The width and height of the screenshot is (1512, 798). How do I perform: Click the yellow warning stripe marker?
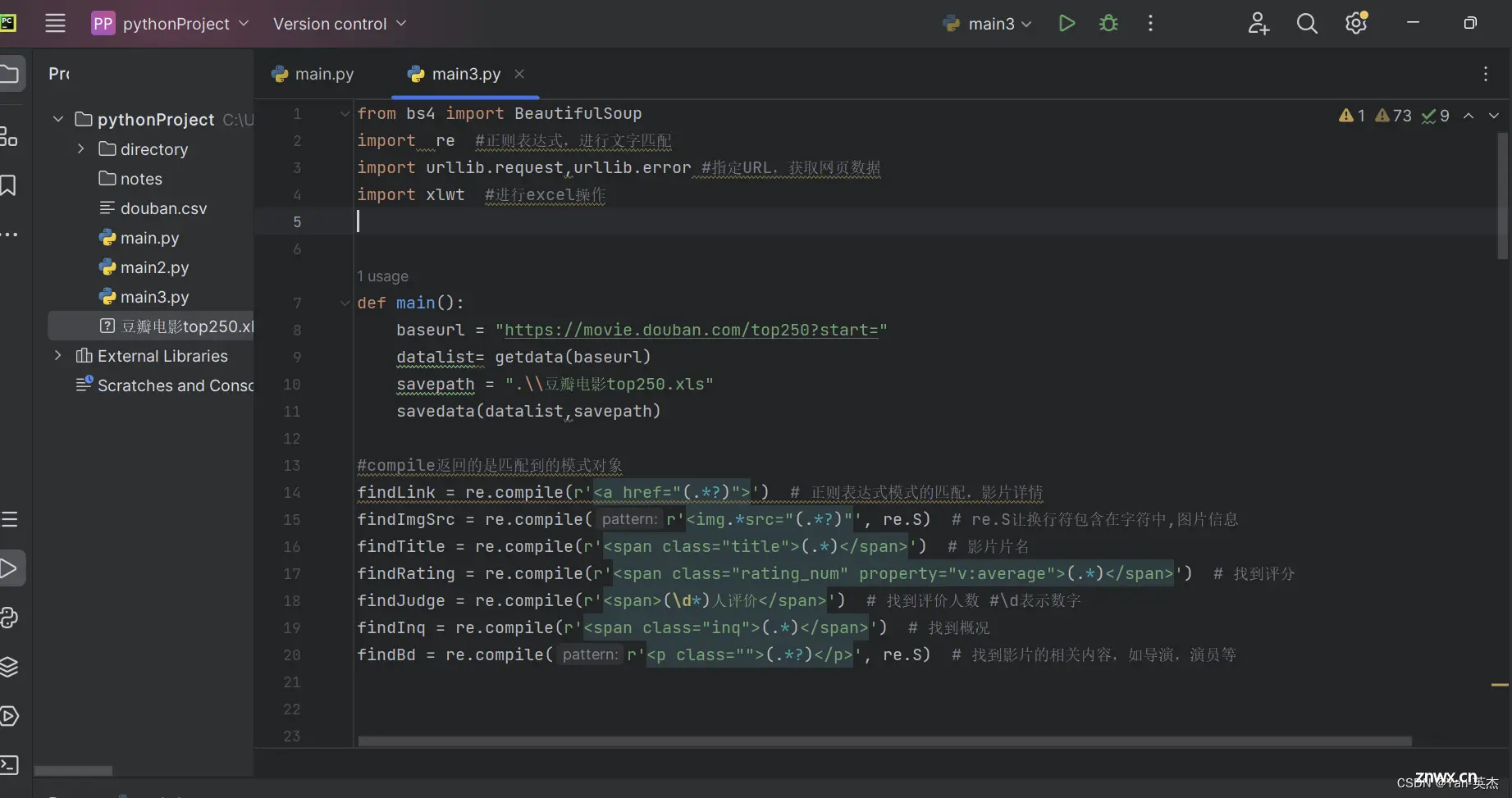(1501, 684)
